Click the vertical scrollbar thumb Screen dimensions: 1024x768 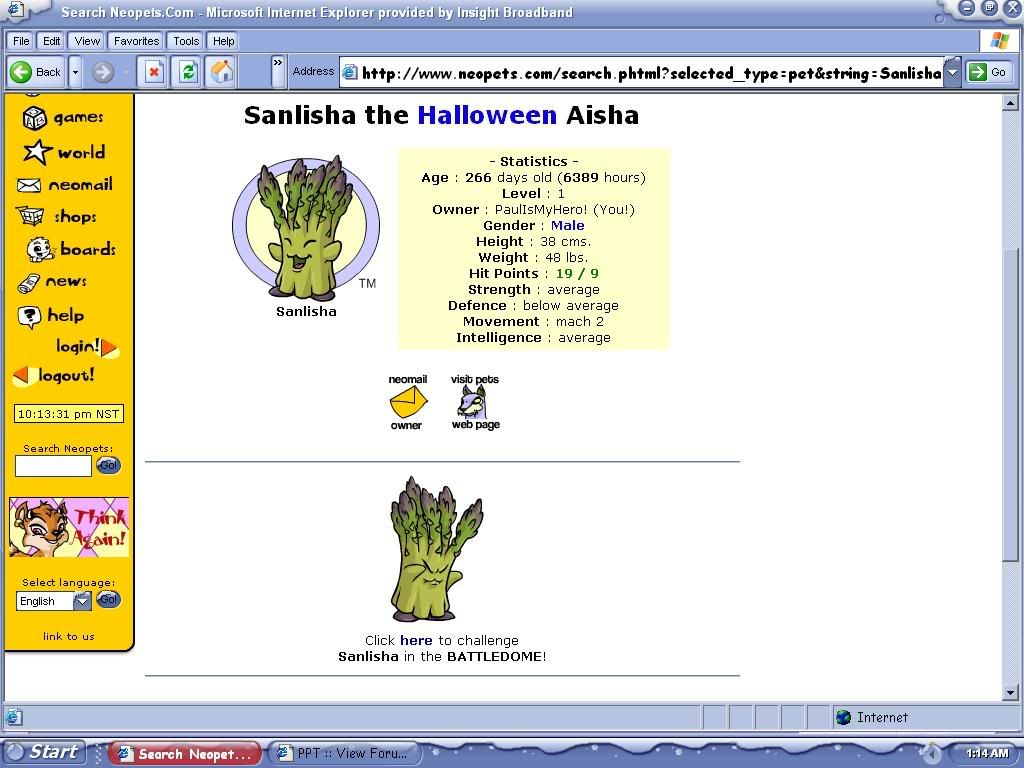(1010, 403)
